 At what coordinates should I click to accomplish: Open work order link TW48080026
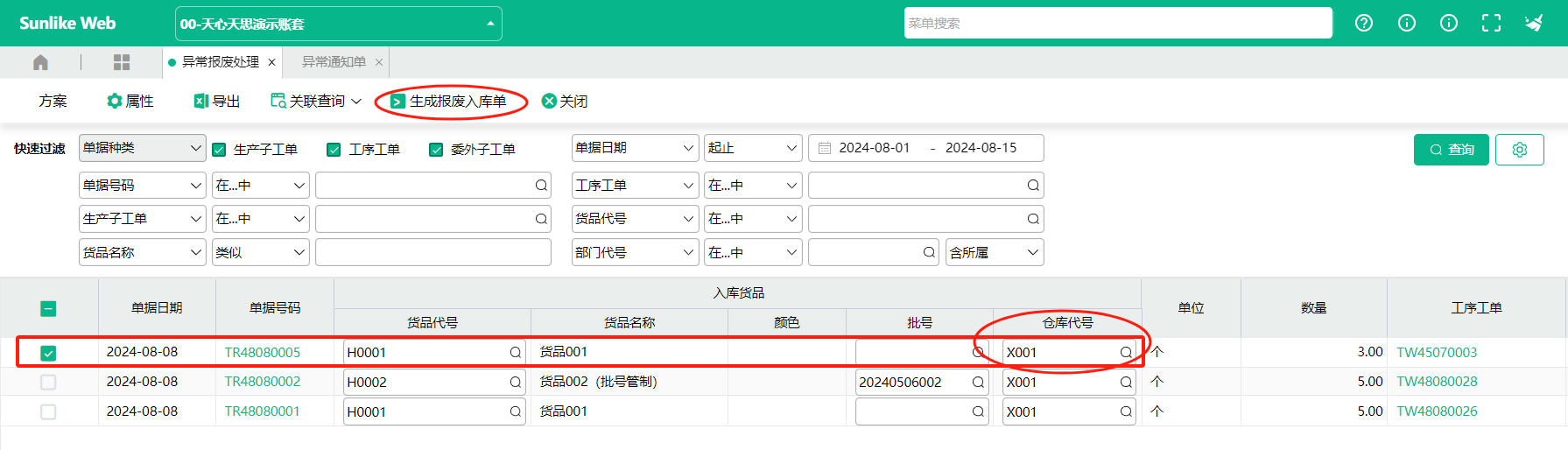(1437, 411)
